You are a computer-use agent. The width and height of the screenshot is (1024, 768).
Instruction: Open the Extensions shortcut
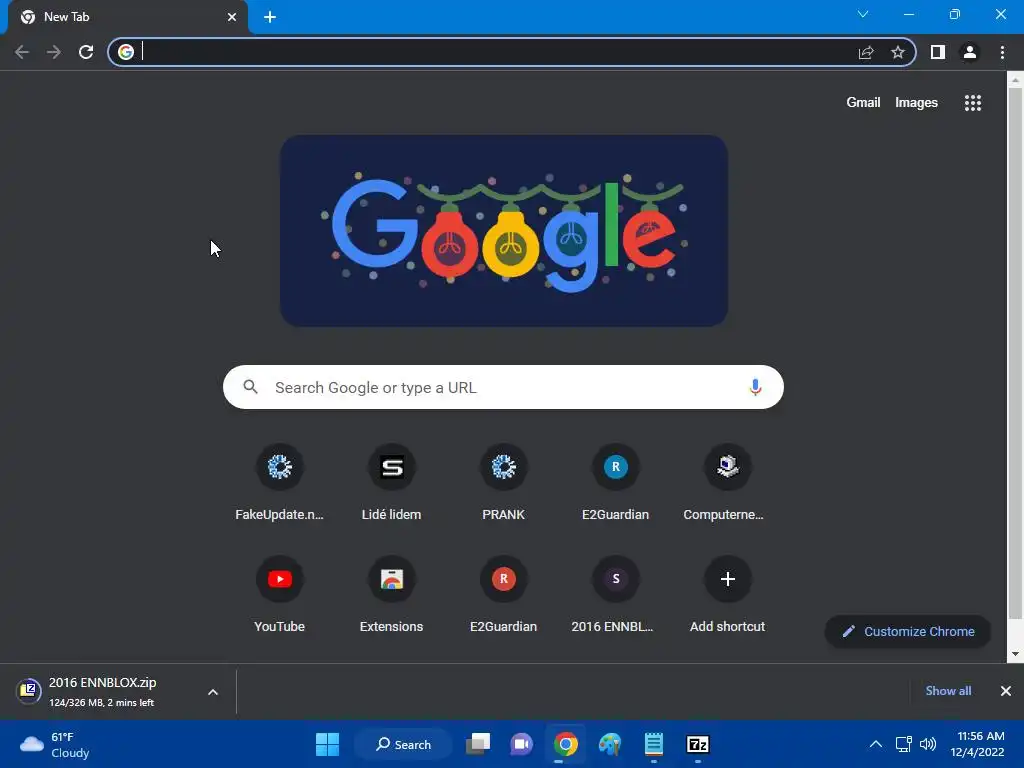pos(391,594)
